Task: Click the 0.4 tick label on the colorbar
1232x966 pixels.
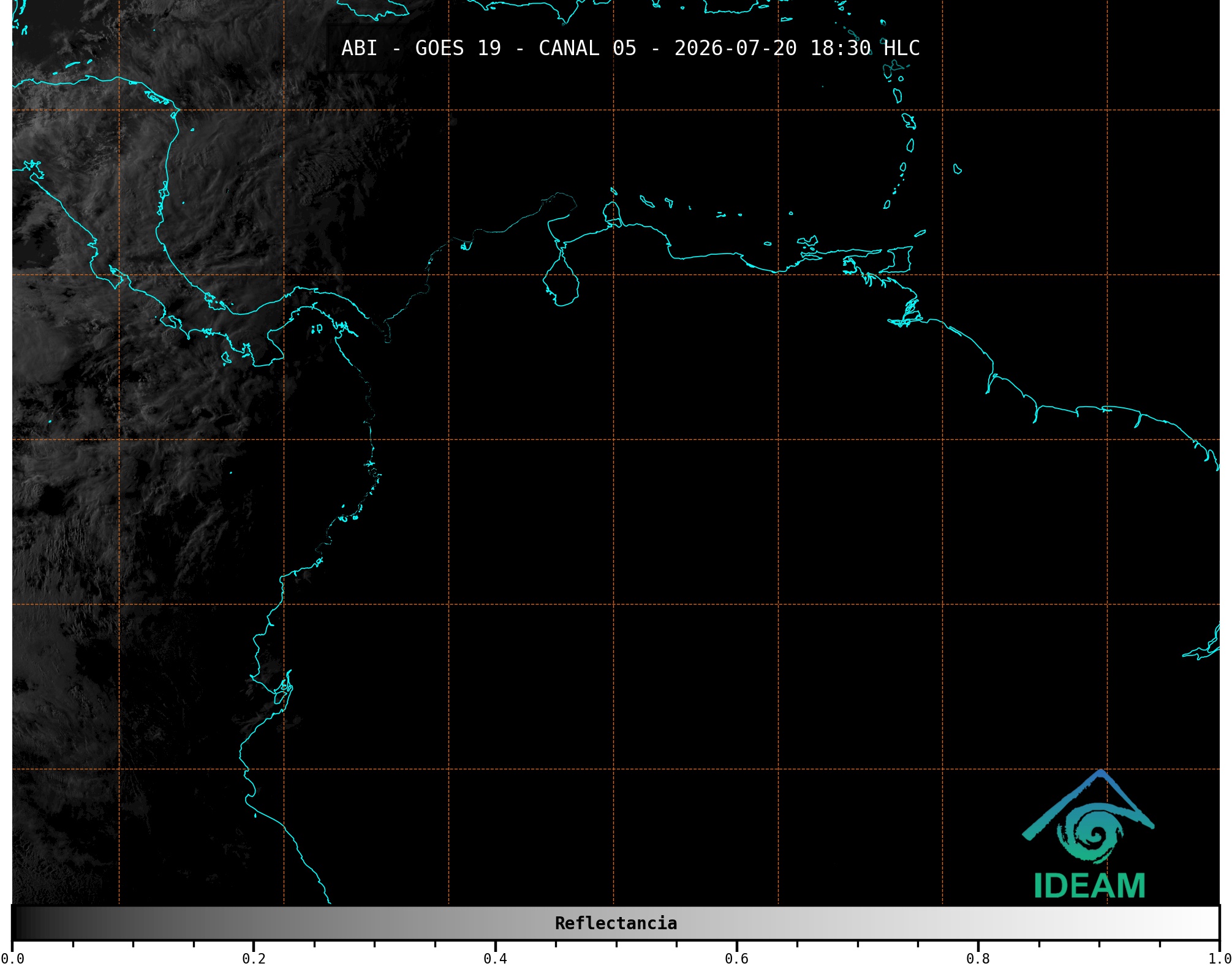Action: click(495, 959)
